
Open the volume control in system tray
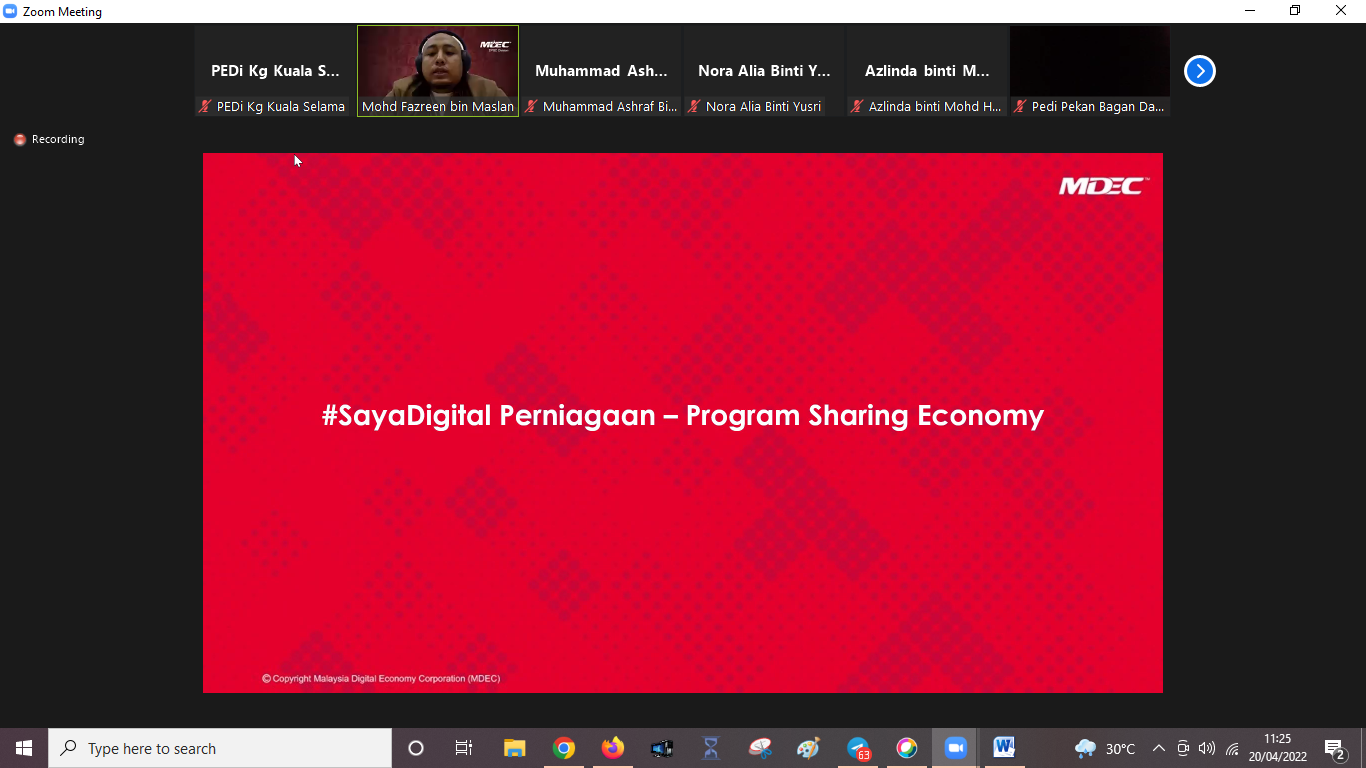click(x=1207, y=748)
